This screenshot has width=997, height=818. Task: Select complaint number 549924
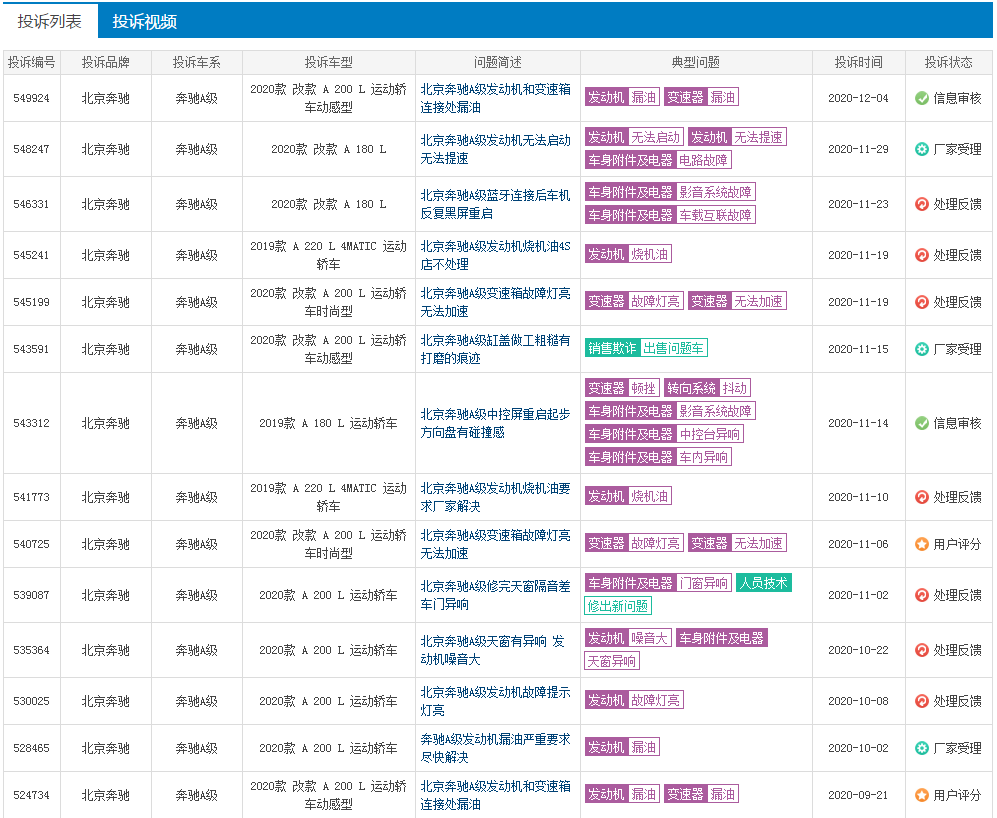[x=31, y=99]
